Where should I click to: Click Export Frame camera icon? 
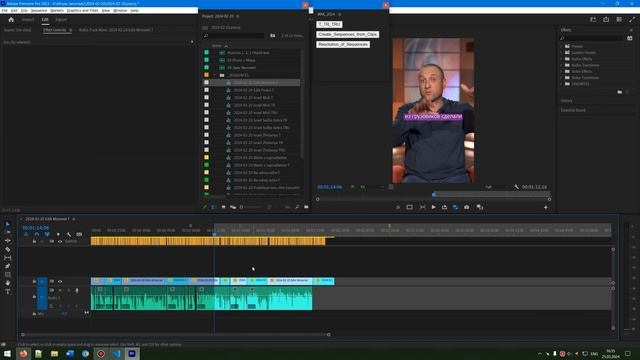[x=467, y=207]
